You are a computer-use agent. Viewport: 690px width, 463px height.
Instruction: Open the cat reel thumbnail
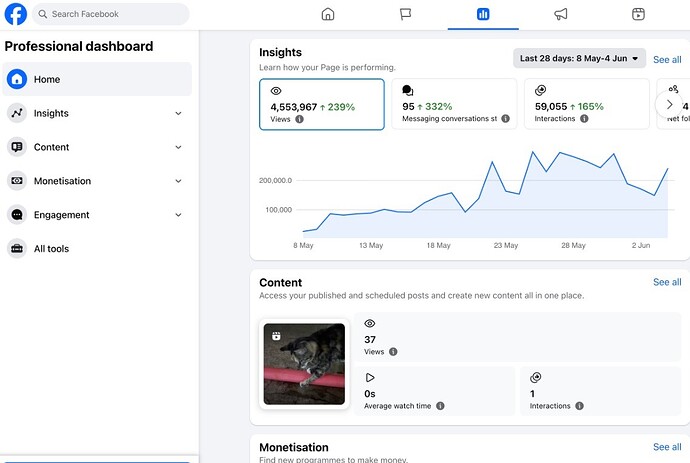[304, 364]
